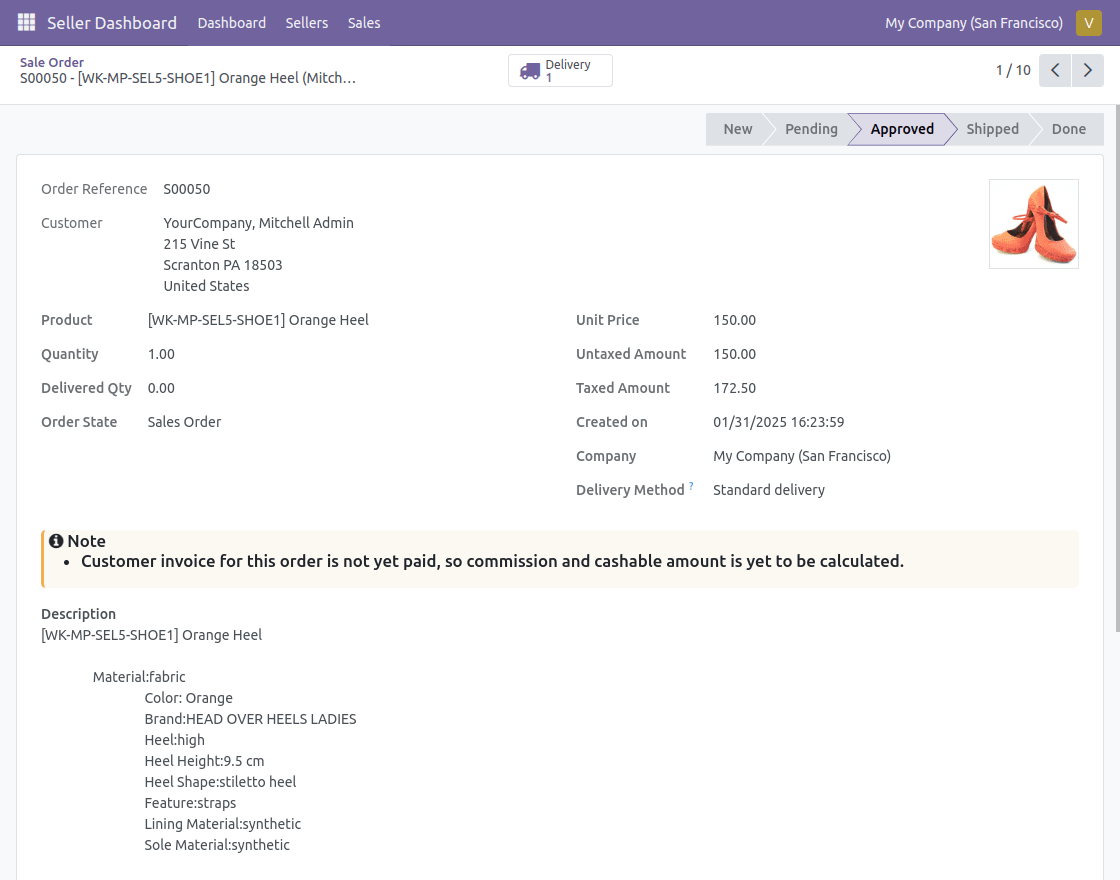The image size is (1120, 880).
Task: Open the Delivery Method help question mark
Action: [691, 485]
